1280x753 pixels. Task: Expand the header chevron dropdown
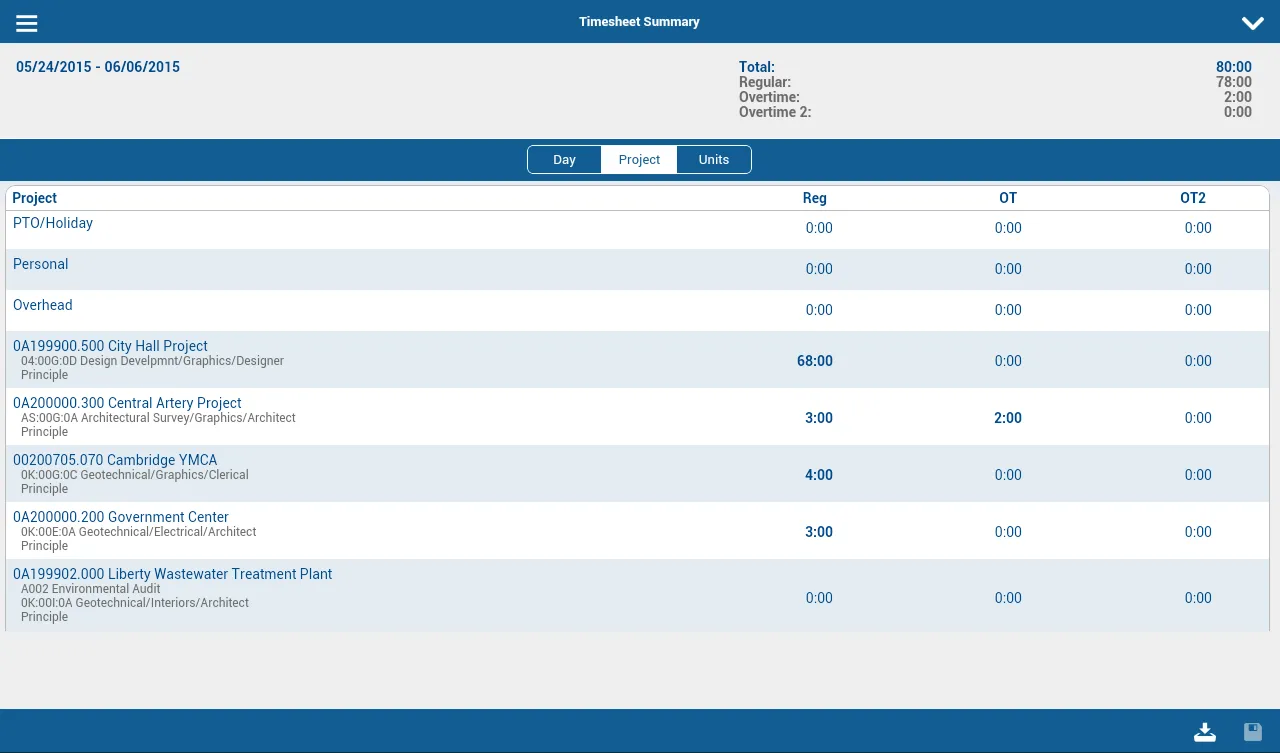[1252, 23]
